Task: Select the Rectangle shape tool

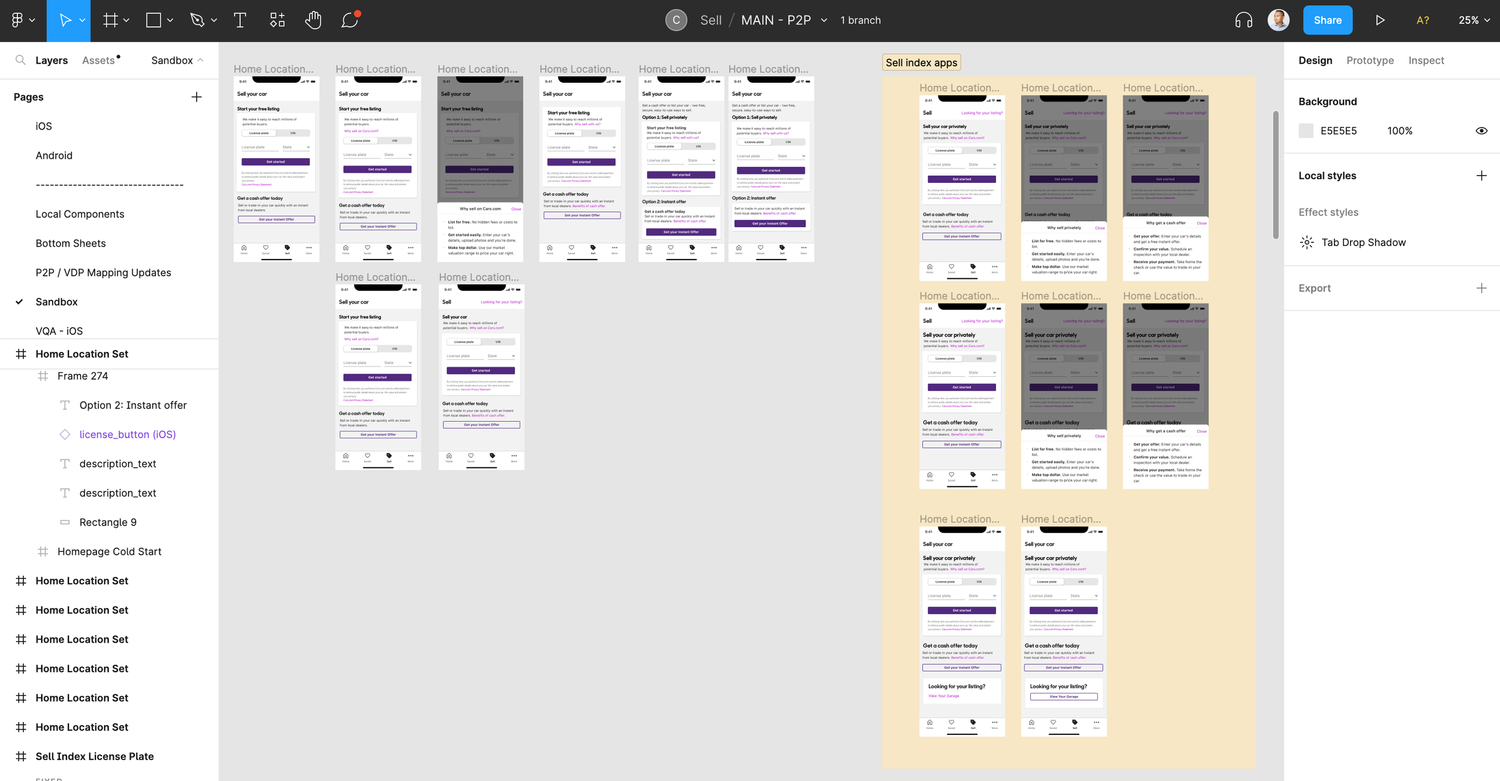Action: (153, 20)
